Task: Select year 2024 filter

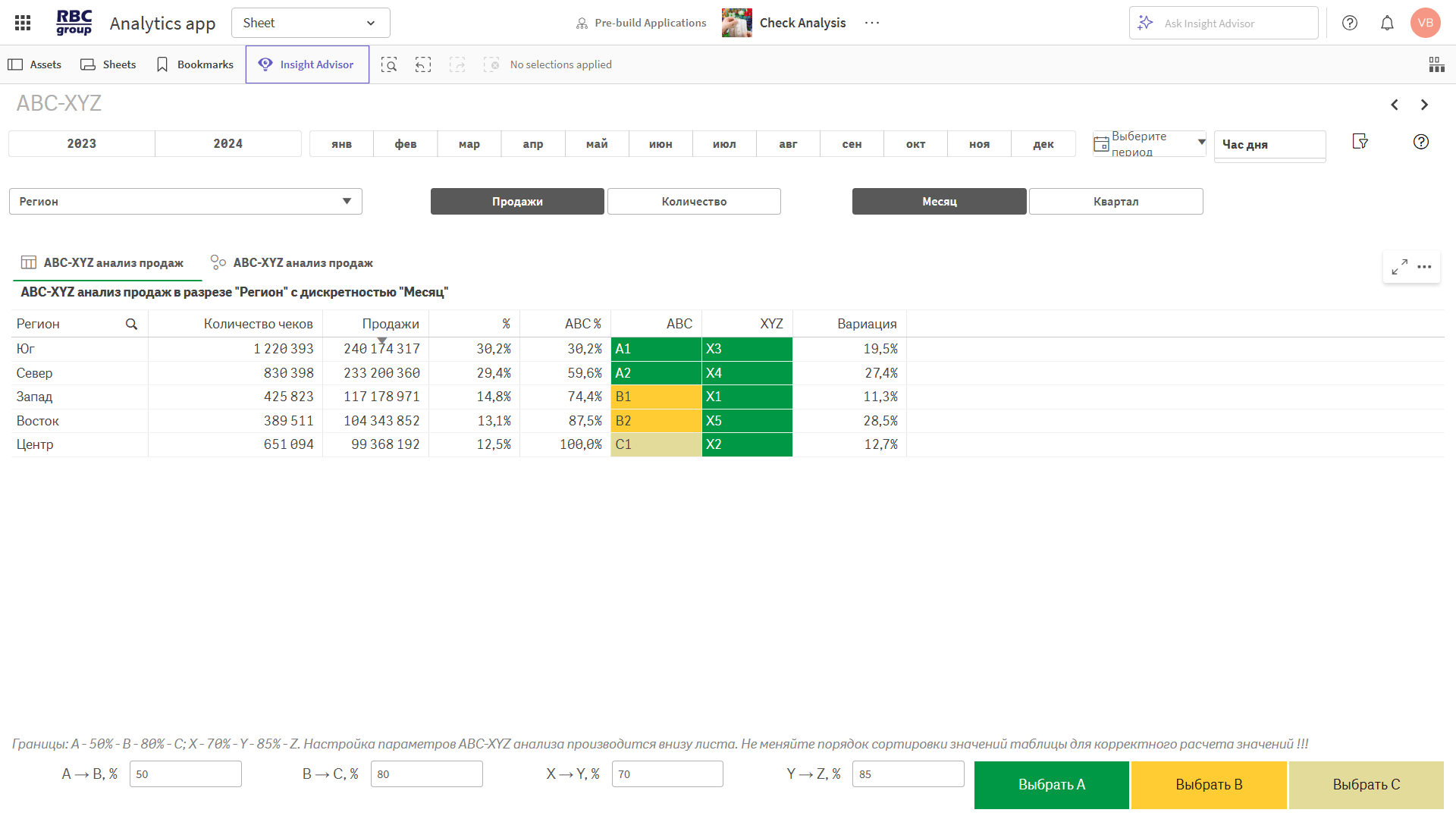Action: click(227, 144)
